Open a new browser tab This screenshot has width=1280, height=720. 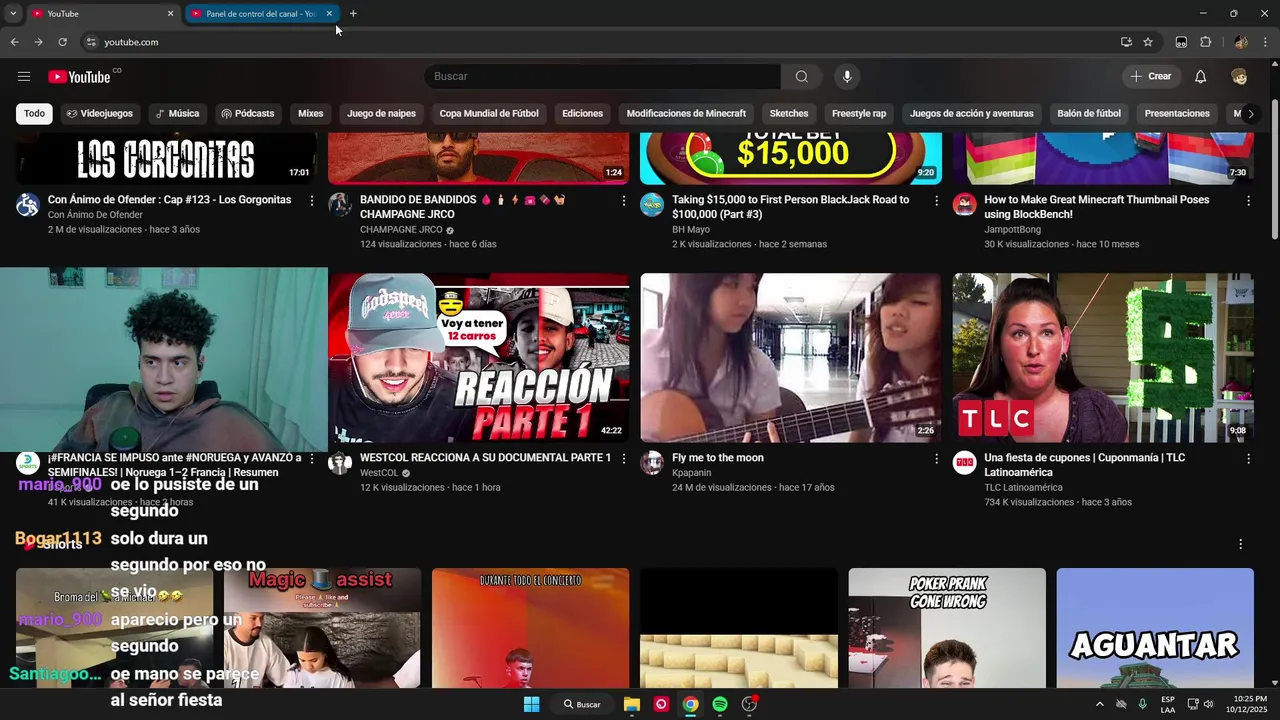point(353,14)
